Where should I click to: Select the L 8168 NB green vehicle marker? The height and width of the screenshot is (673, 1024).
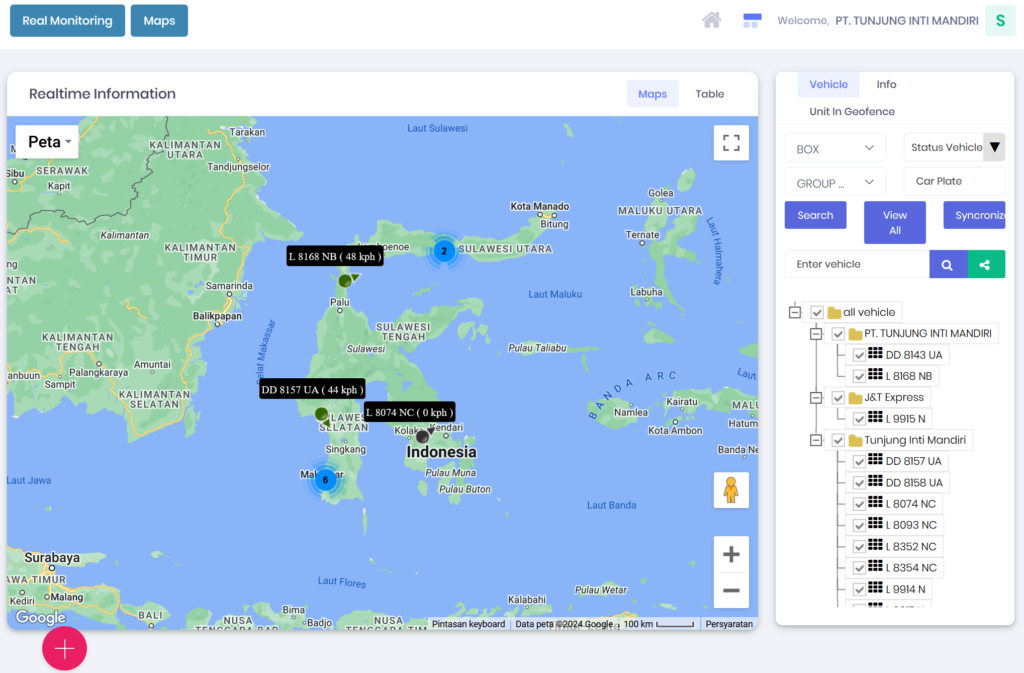click(x=345, y=281)
